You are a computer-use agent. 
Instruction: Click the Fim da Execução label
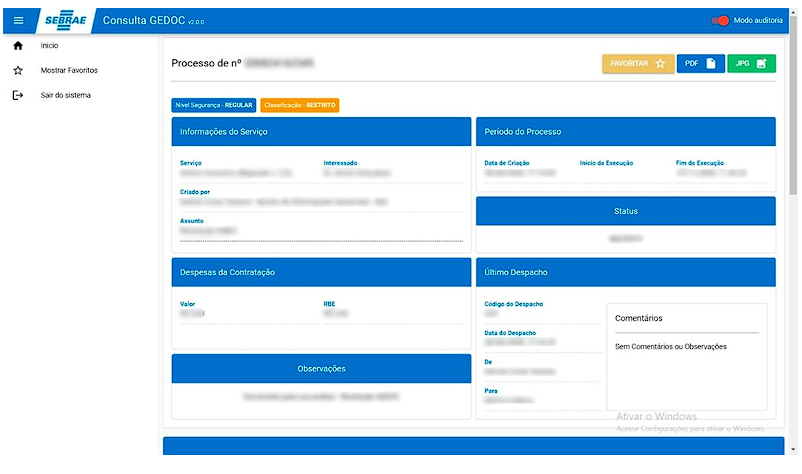point(700,163)
